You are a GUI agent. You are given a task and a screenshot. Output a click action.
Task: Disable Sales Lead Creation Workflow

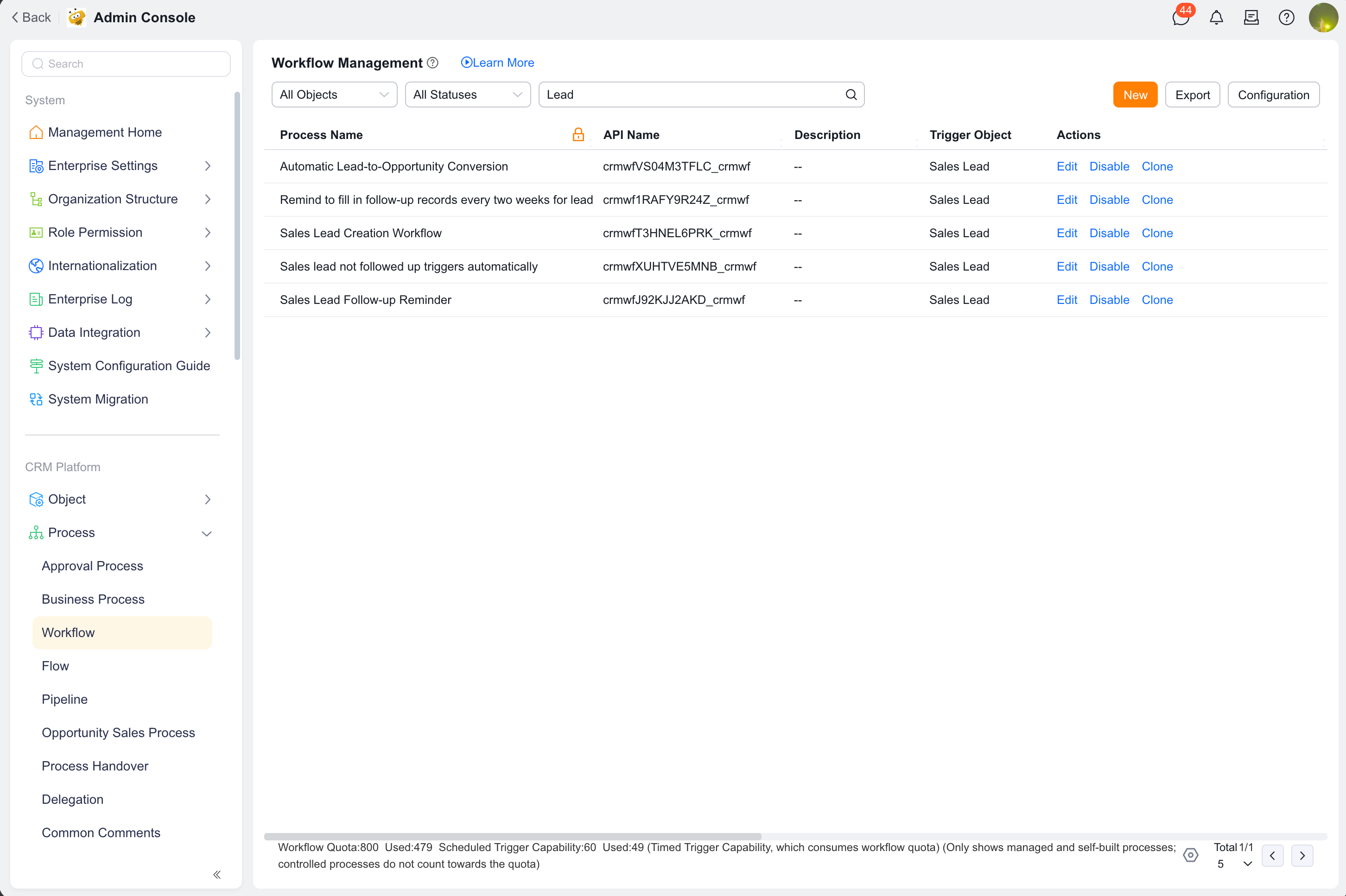click(x=1109, y=233)
